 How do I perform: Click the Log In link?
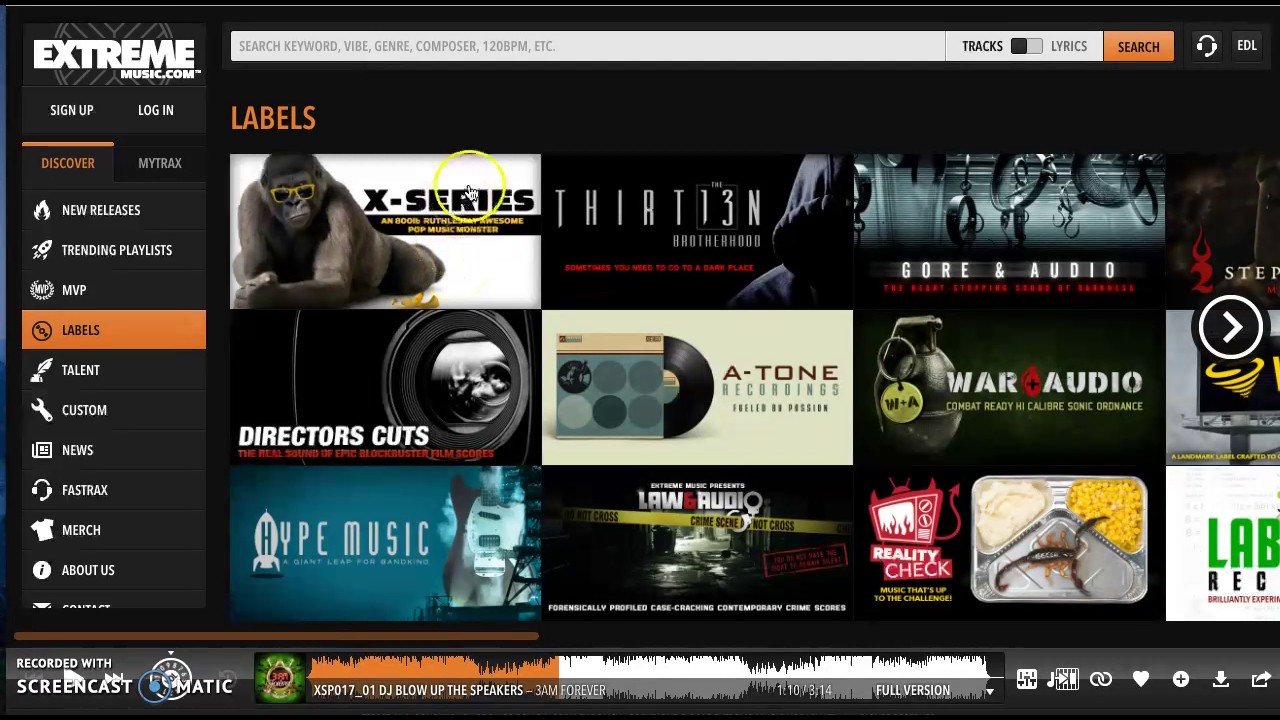pos(156,110)
